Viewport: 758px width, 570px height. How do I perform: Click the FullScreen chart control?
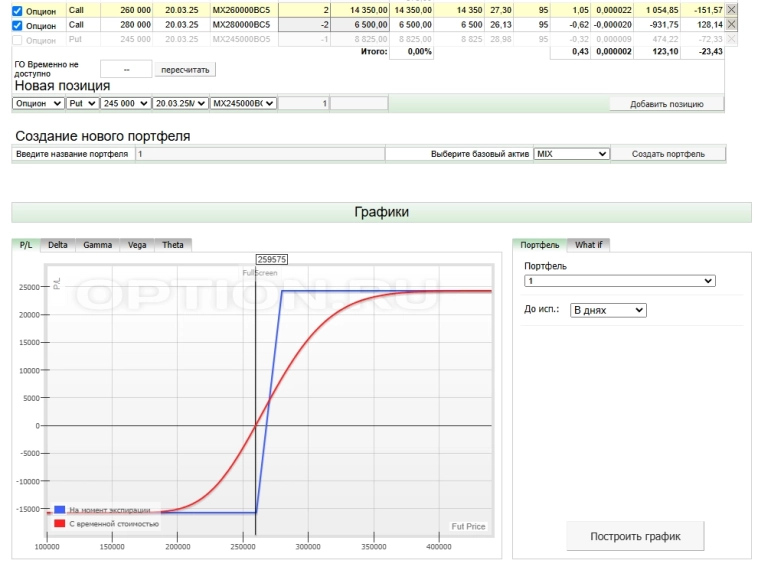(258, 273)
